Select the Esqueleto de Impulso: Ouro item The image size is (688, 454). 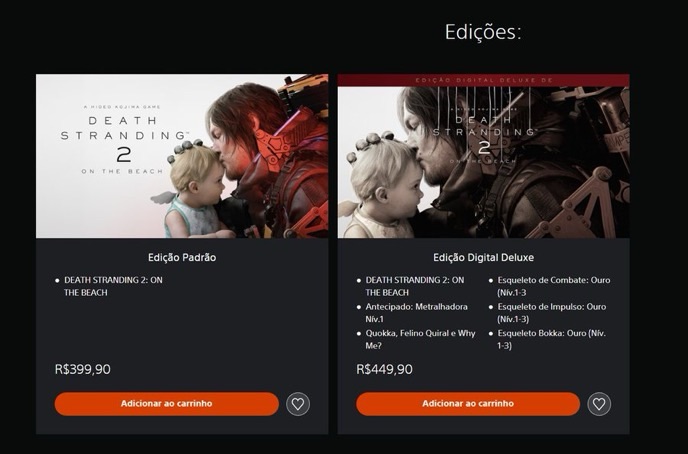click(x=551, y=313)
